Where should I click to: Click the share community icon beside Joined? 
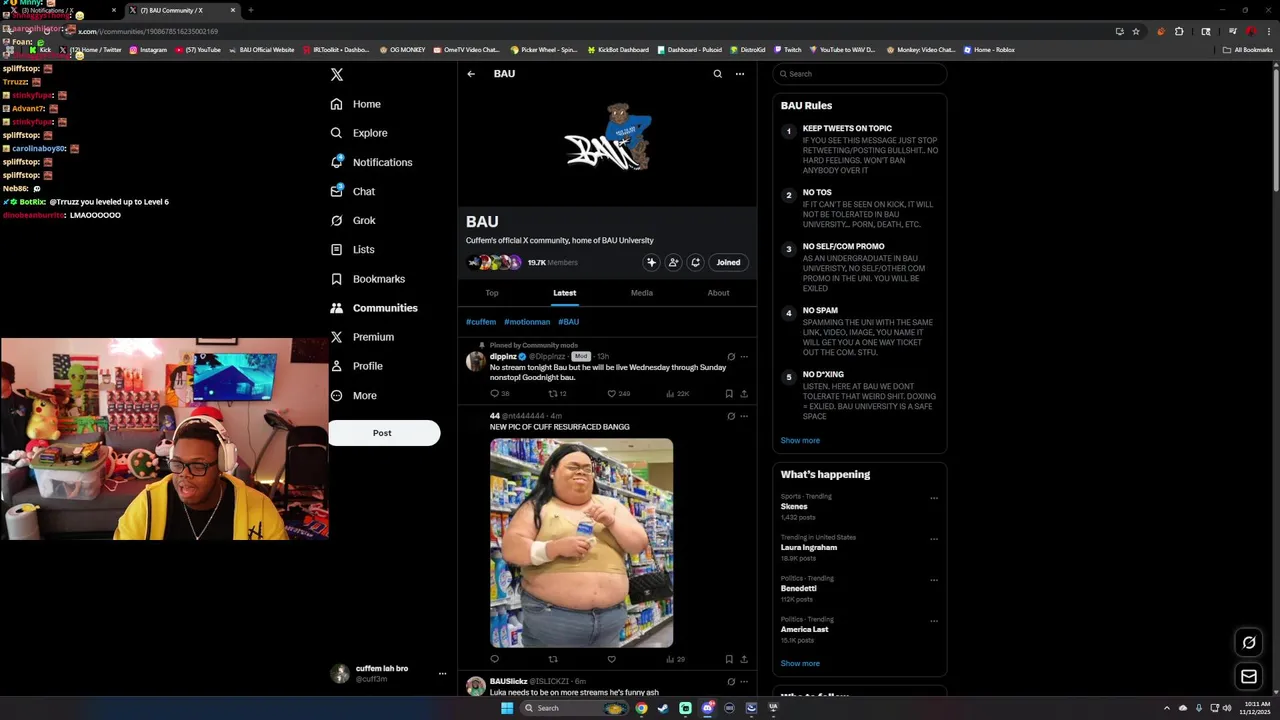[695, 262]
